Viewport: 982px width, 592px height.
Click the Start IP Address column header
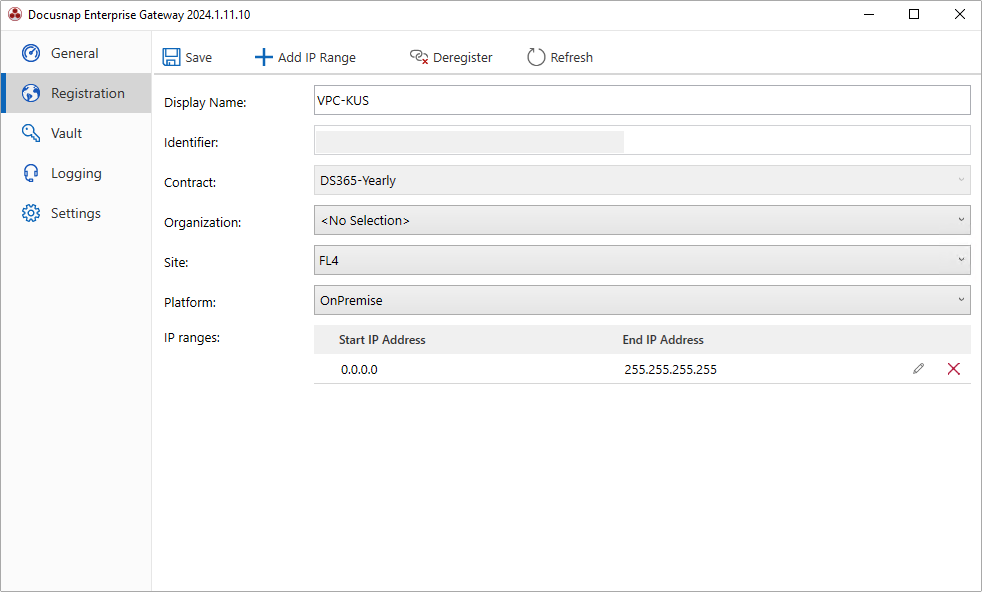(x=382, y=340)
